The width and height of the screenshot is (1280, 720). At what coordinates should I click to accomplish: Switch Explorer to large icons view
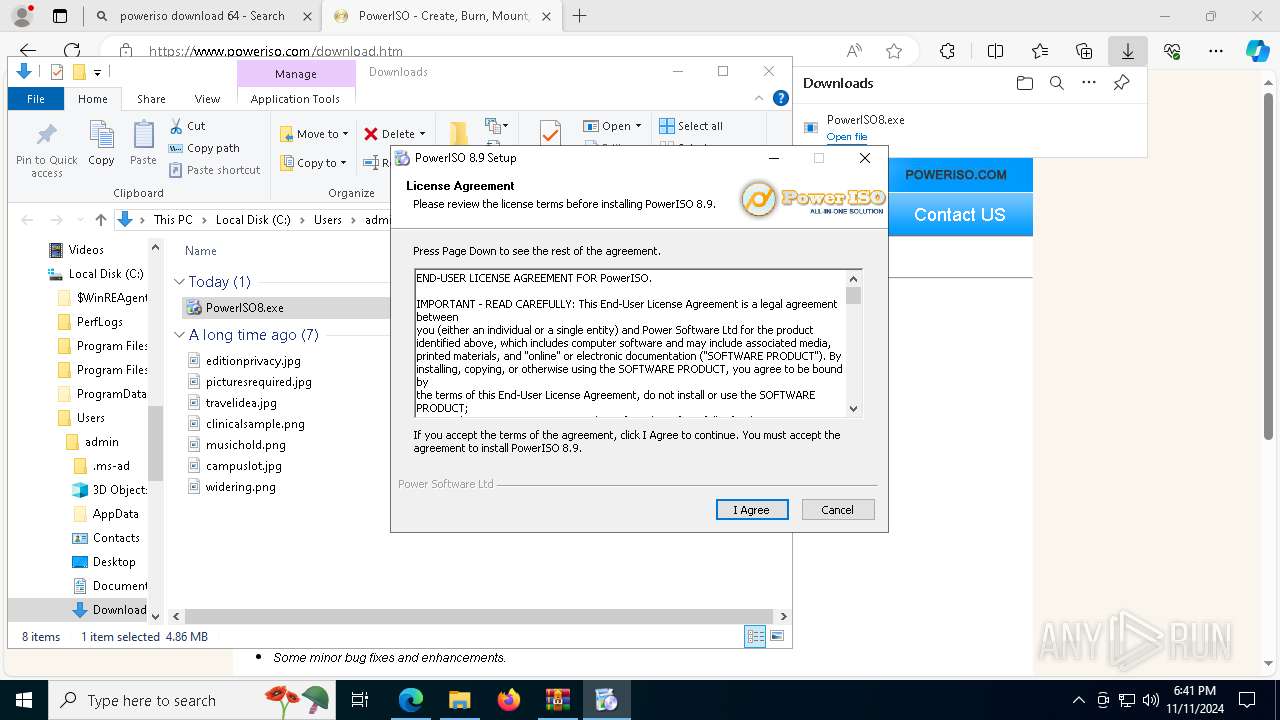click(x=777, y=637)
